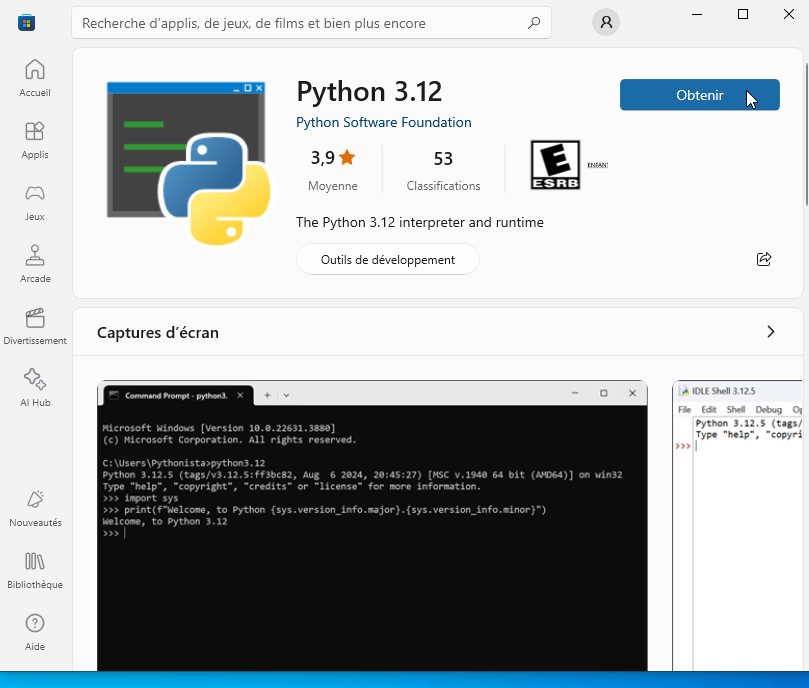This screenshot has height=688, width=809.
Task: Click the ESRB rating badge
Action: point(556,165)
